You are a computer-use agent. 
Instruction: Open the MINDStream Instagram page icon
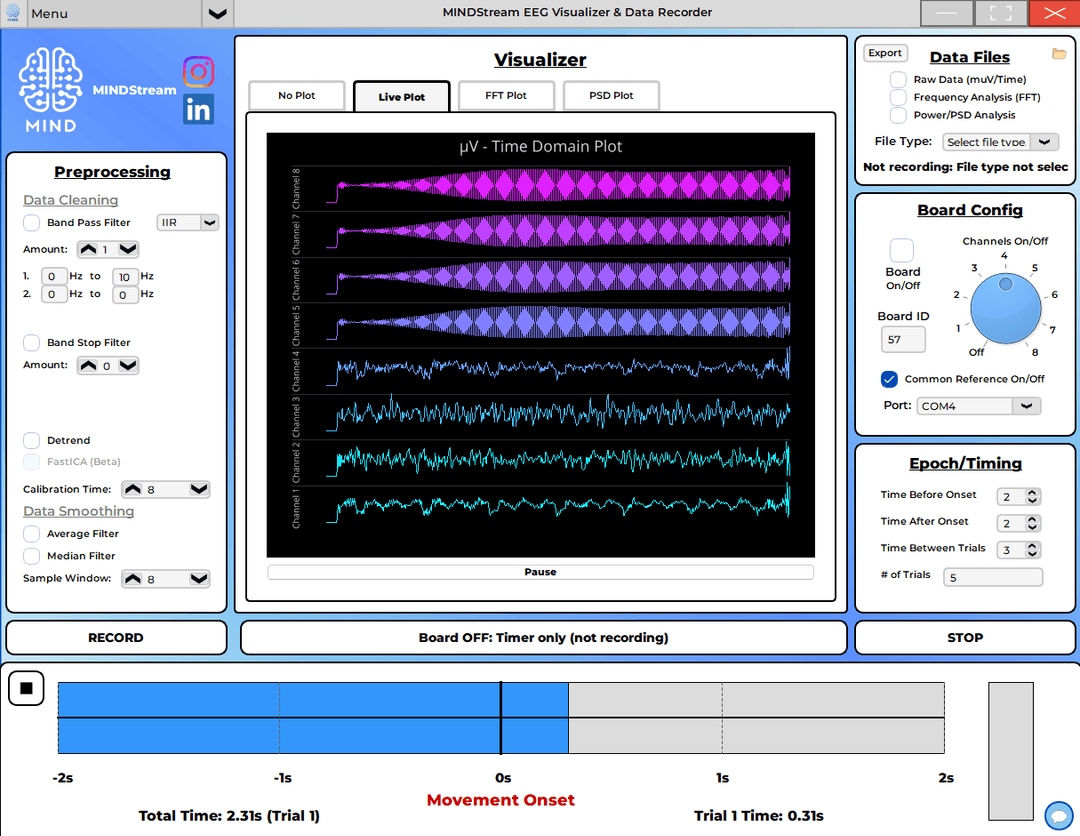tap(199, 72)
